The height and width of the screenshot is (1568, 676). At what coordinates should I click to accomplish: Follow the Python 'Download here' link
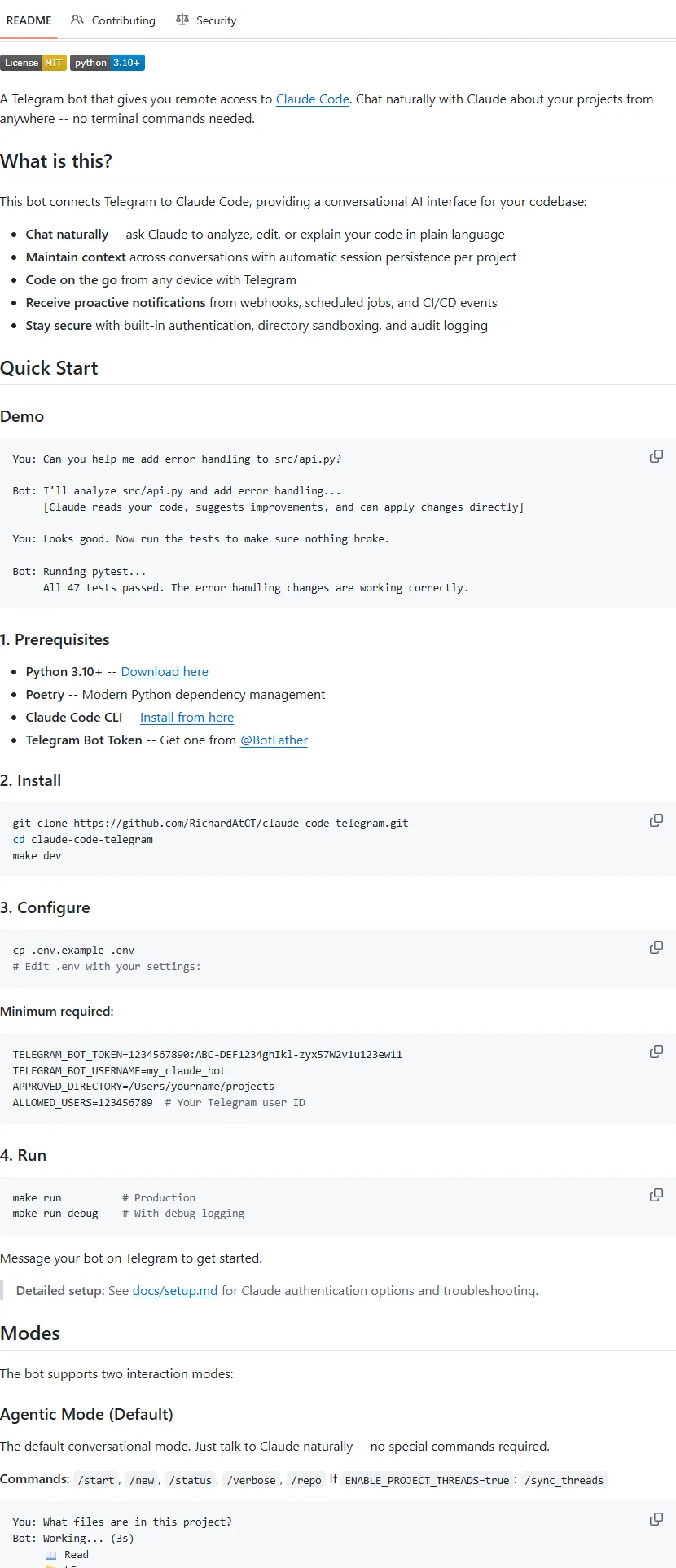(165, 672)
